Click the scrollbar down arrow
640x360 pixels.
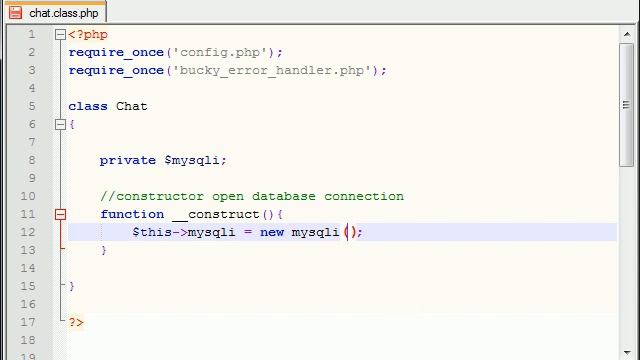click(x=627, y=352)
